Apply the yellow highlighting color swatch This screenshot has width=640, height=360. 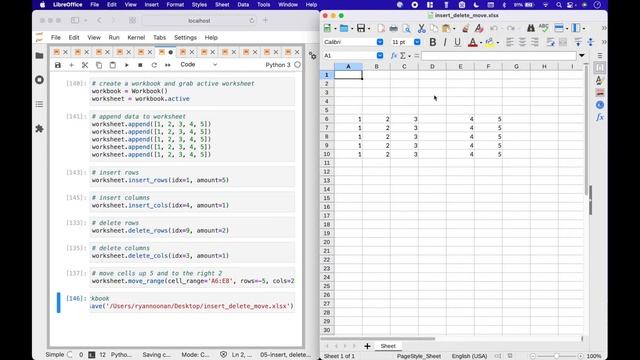click(x=489, y=42)
